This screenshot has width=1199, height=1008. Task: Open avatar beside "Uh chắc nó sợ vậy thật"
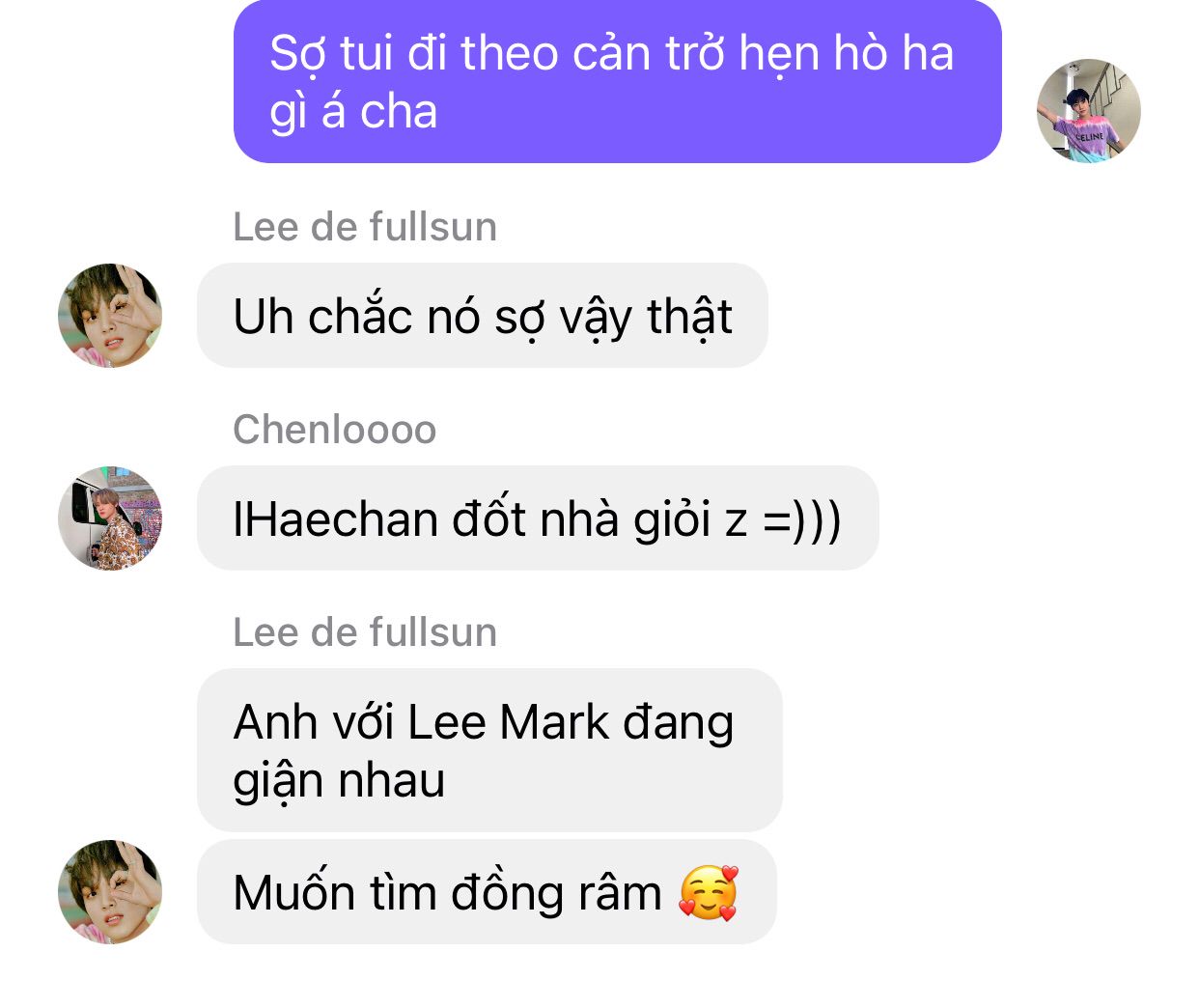(x=110, y=316)
